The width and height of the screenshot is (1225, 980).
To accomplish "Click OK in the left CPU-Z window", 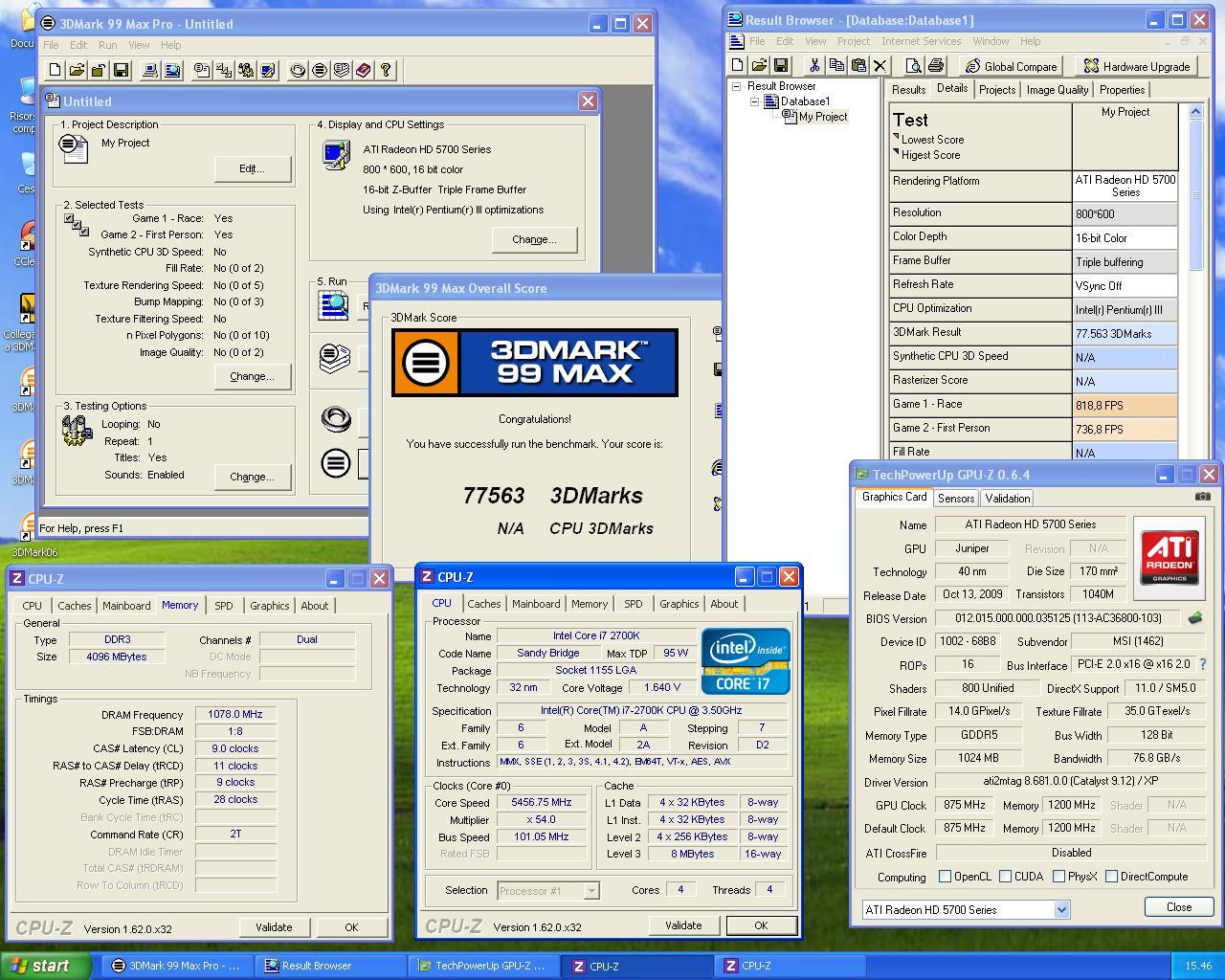I will 351,927.
